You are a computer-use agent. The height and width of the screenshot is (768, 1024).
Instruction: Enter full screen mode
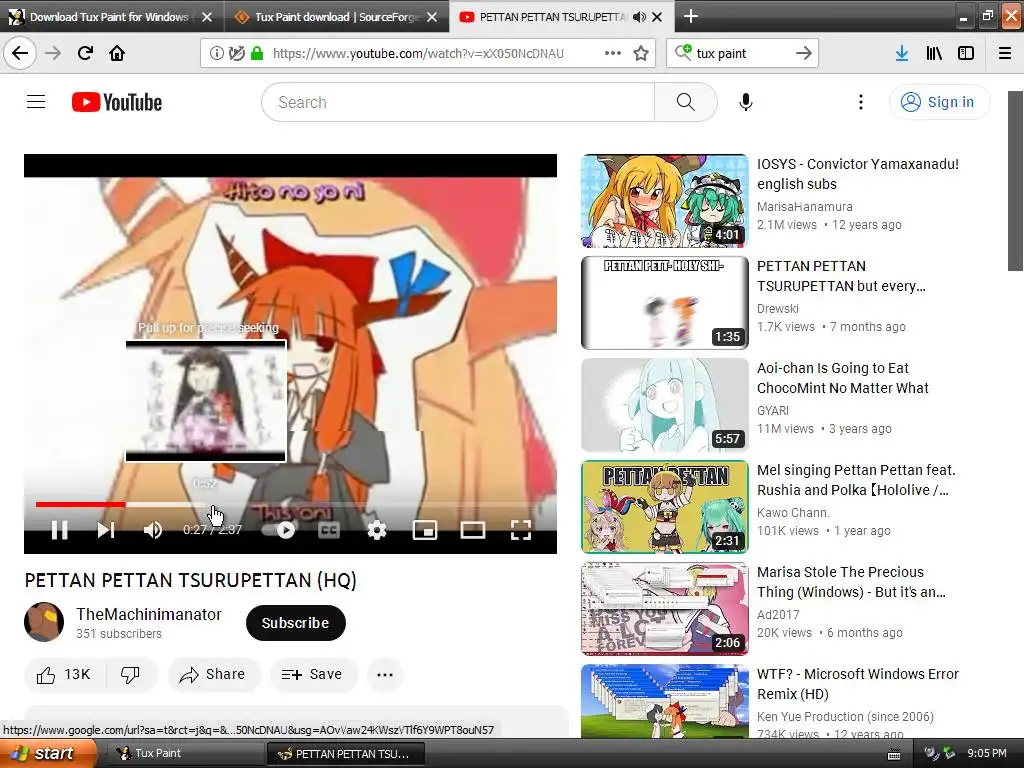point(520,530)
